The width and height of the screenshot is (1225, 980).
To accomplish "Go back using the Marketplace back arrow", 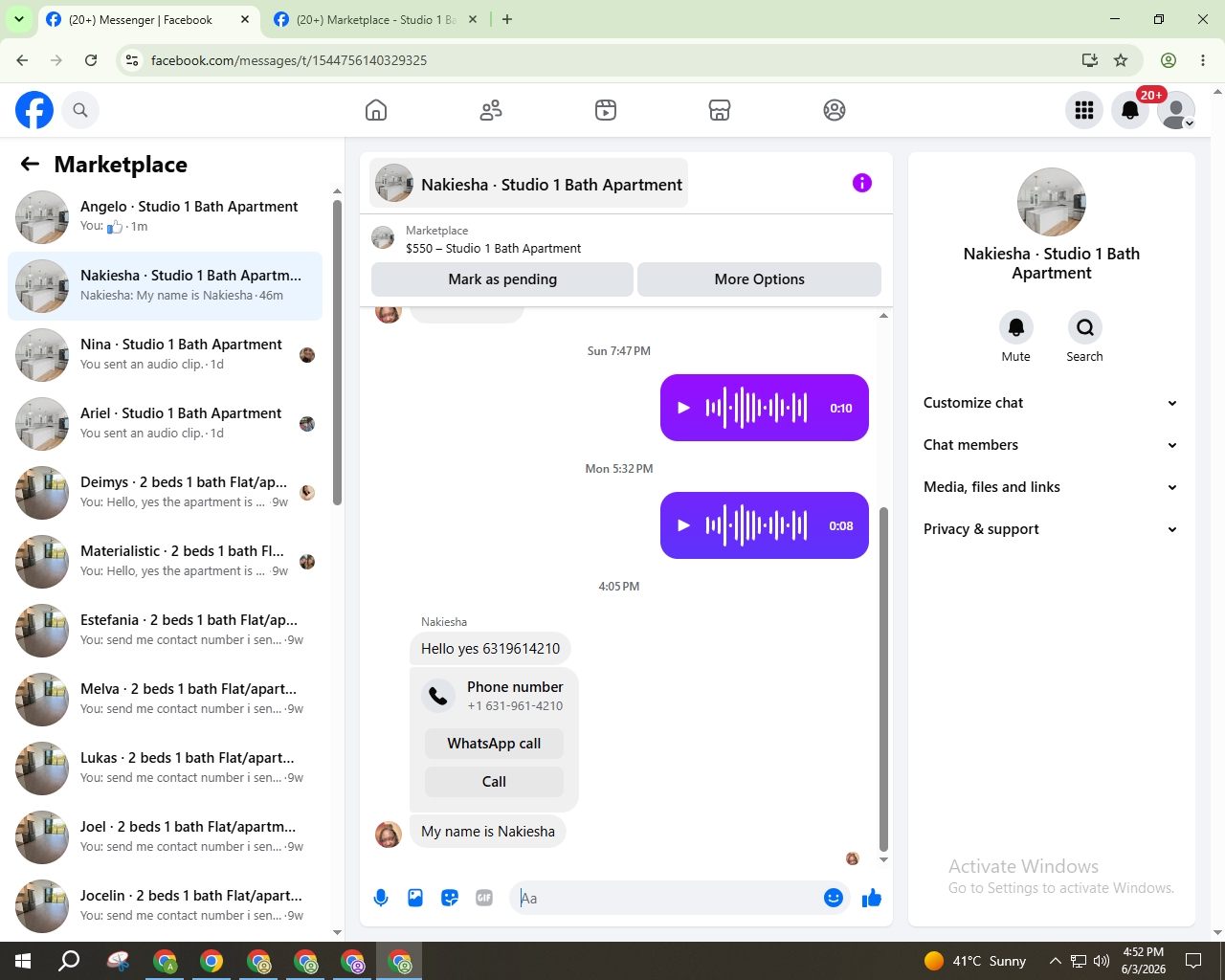I will [x=31, y=164].
